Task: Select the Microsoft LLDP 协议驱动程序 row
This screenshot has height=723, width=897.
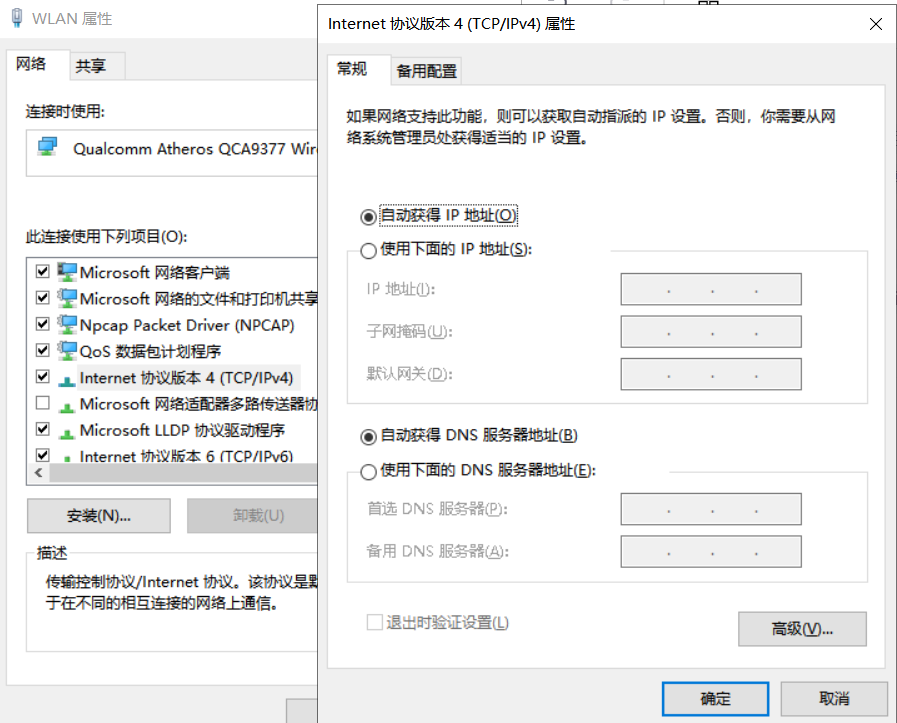Action: [x=182, y=430]
